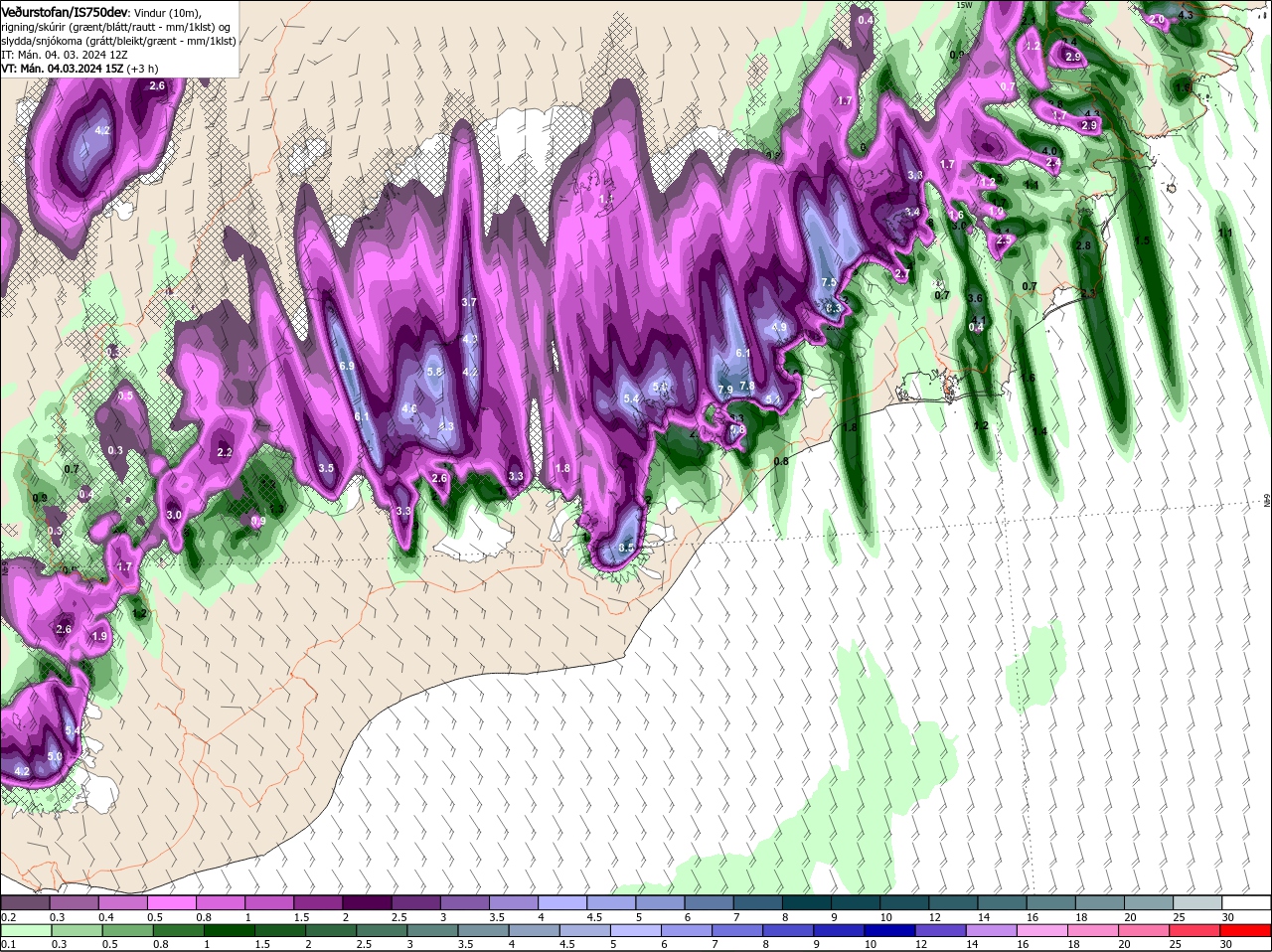Pick upper legend white swatch labeled 30
The image size is (1272, 952).
point(1246,902)
